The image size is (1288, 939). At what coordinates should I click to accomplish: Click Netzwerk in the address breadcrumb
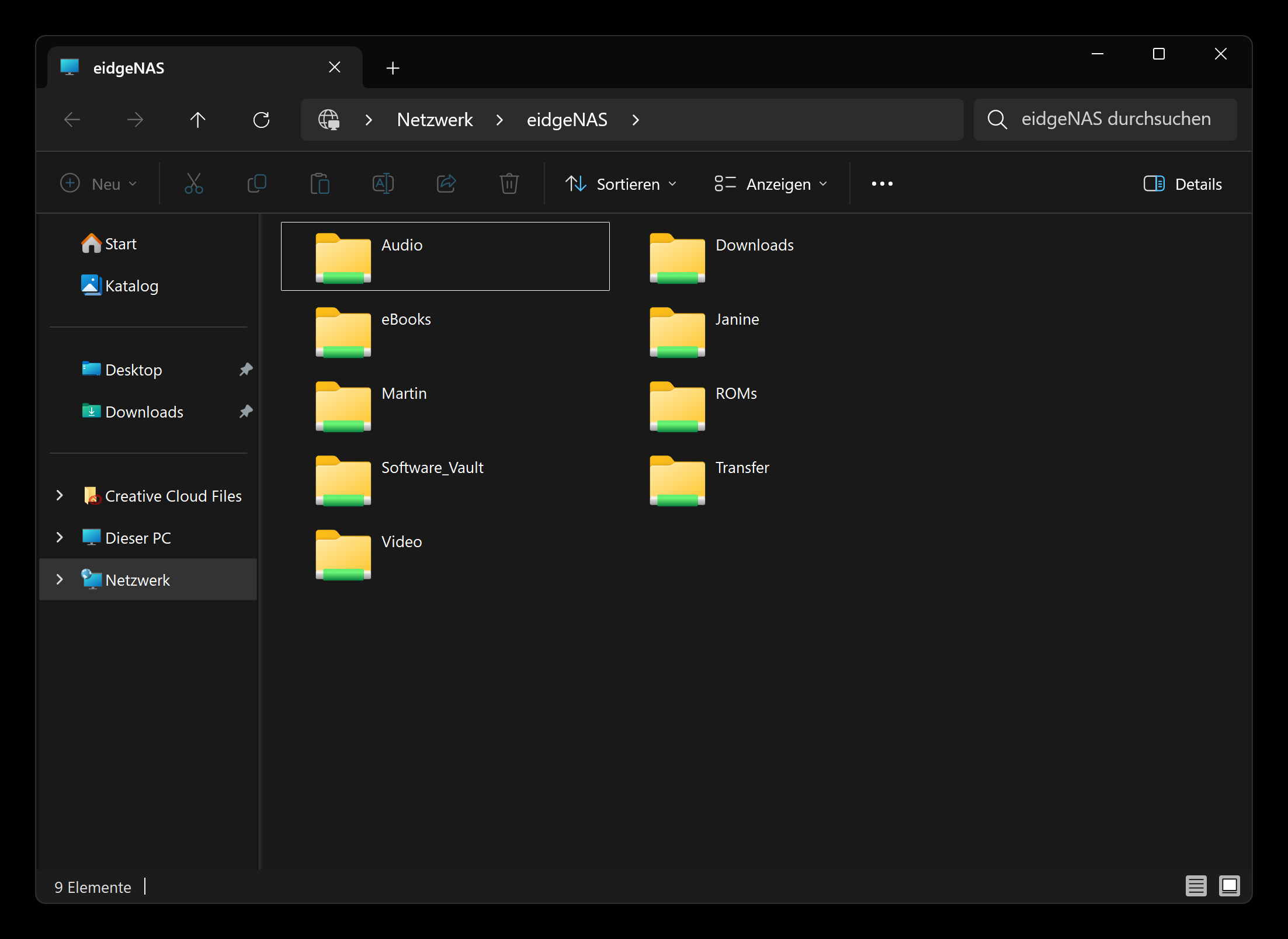click(435, 120)
